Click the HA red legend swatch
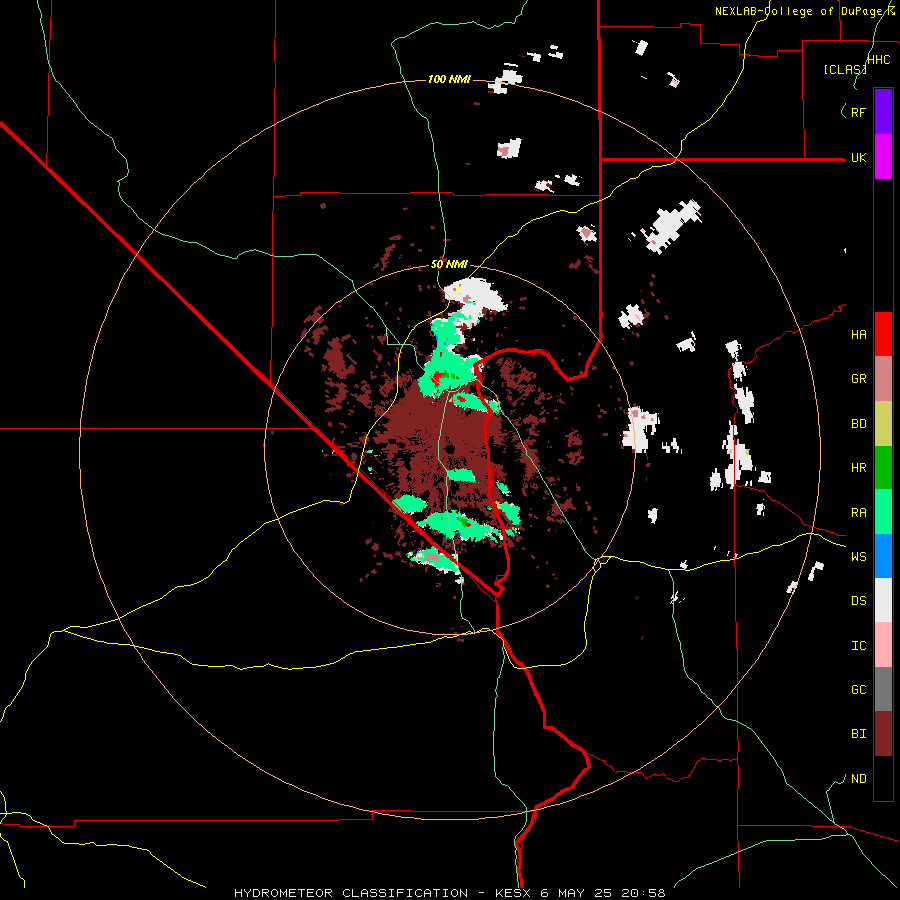 (x=883, y=334)
